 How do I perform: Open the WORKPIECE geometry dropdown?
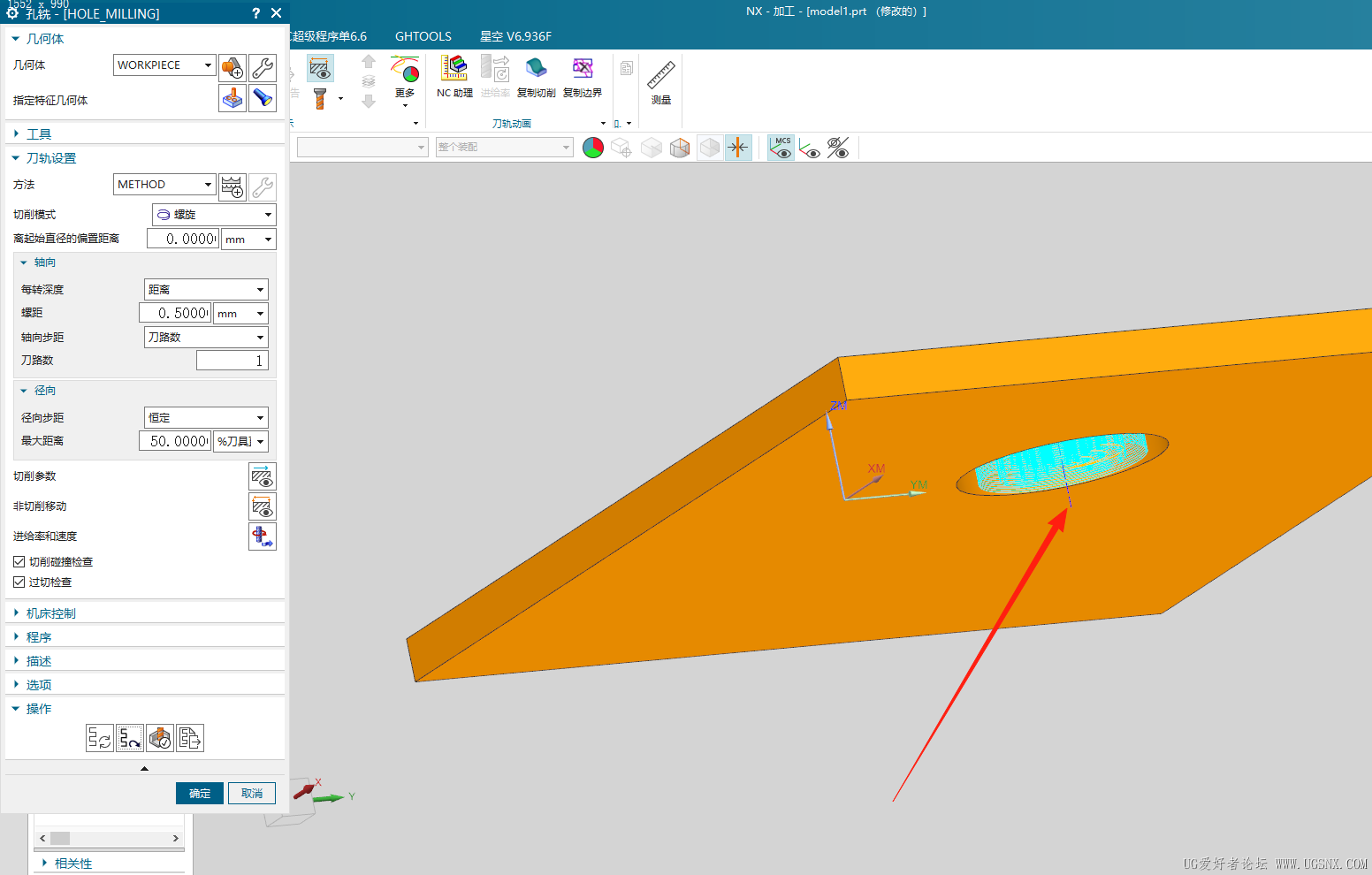164,65
